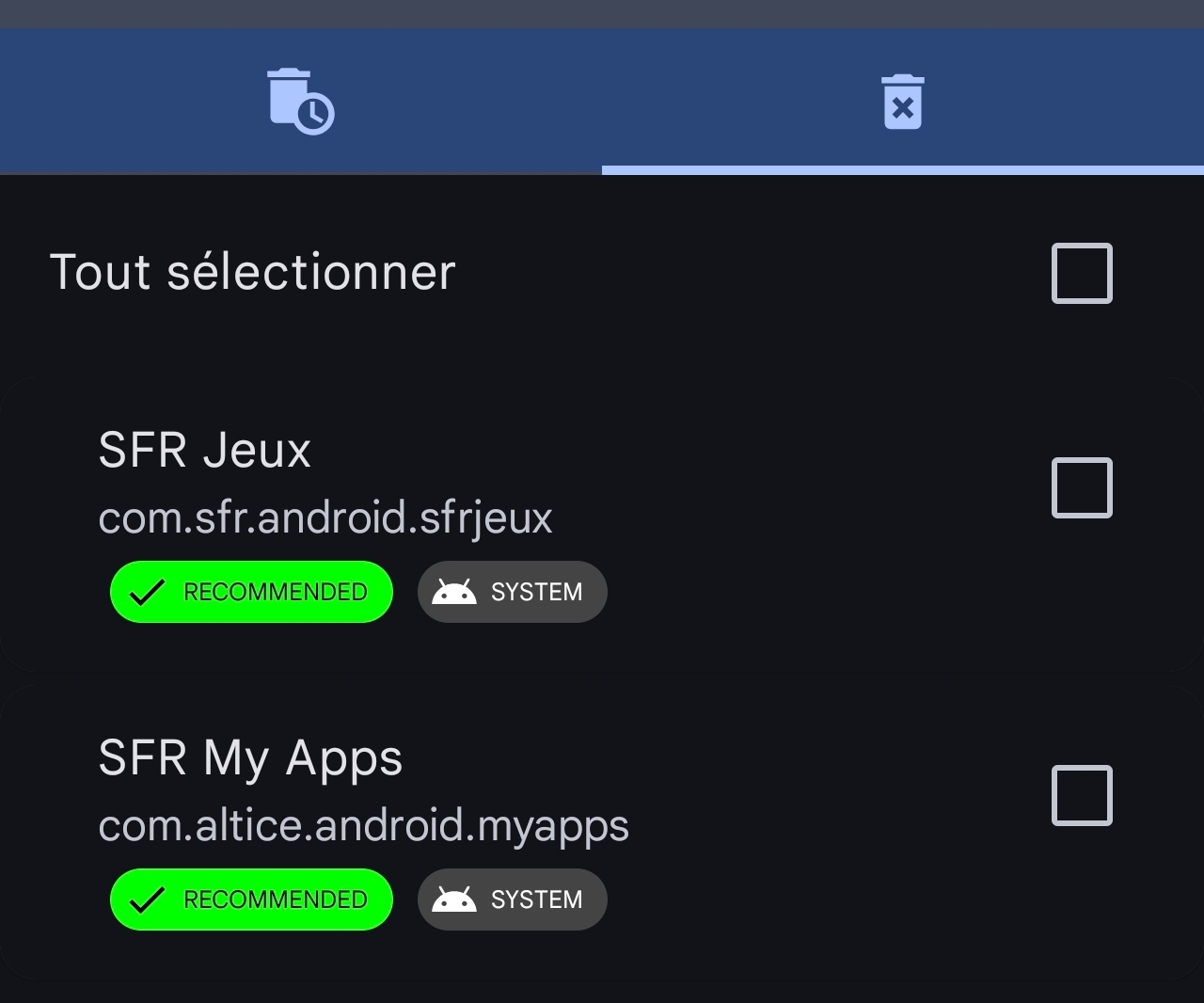This screenshot has width=1204, height=1003.
Task: Tap the checkmark icon in SFR My Apps badge
Action: (147, 900)
